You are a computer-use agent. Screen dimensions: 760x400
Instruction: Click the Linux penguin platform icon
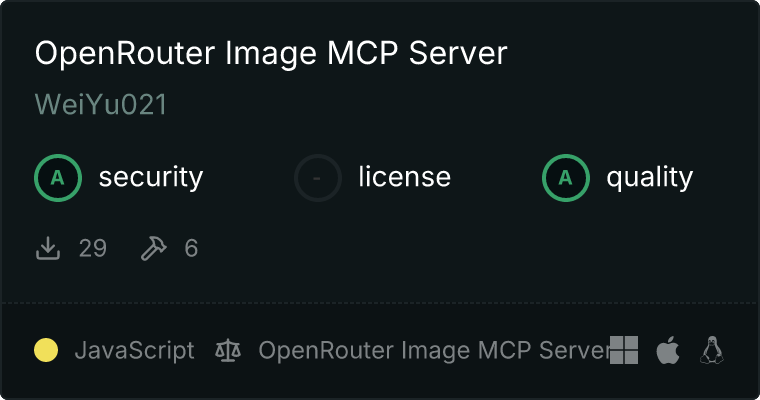(x=712, y=350)
